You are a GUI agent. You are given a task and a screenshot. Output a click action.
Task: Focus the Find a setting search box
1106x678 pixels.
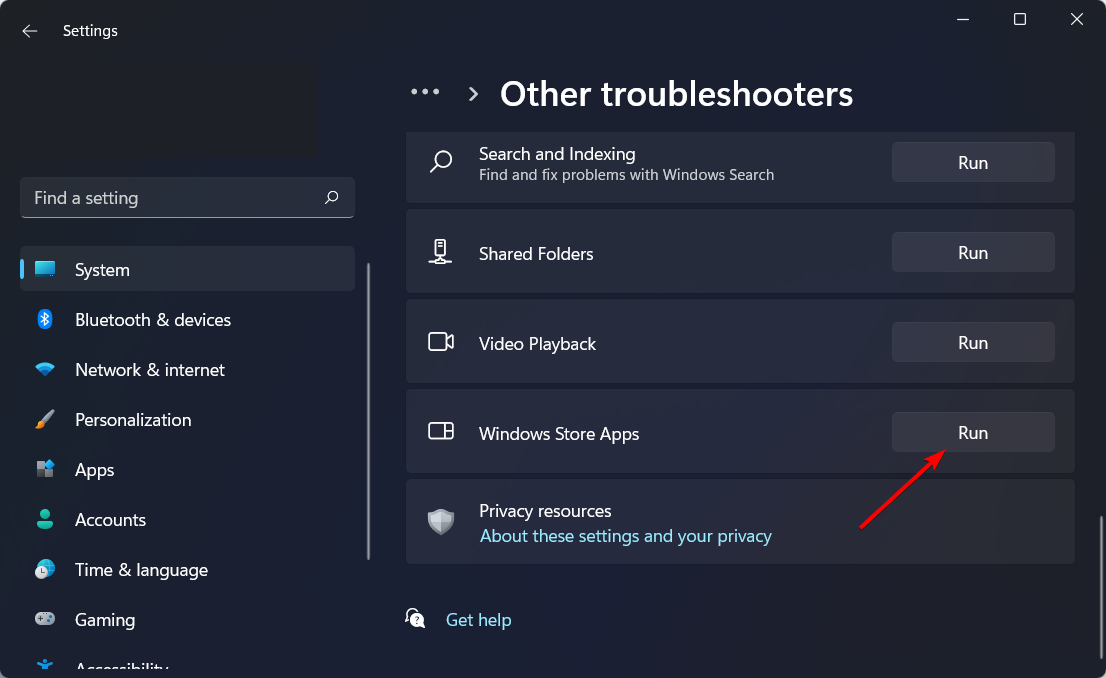(187, 198)
